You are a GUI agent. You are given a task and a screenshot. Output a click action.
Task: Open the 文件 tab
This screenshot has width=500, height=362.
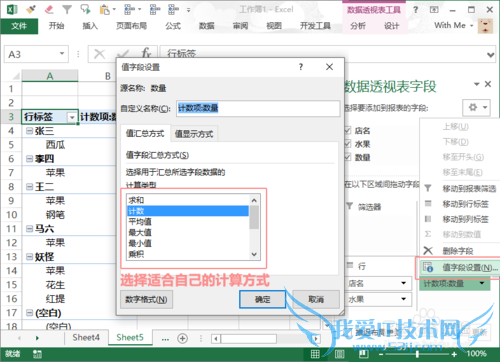coord(19,26)
